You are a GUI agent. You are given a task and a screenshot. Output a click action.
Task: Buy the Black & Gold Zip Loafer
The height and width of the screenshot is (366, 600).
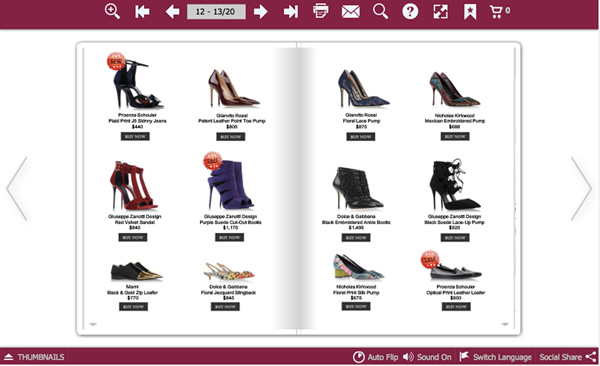point(133,307)
